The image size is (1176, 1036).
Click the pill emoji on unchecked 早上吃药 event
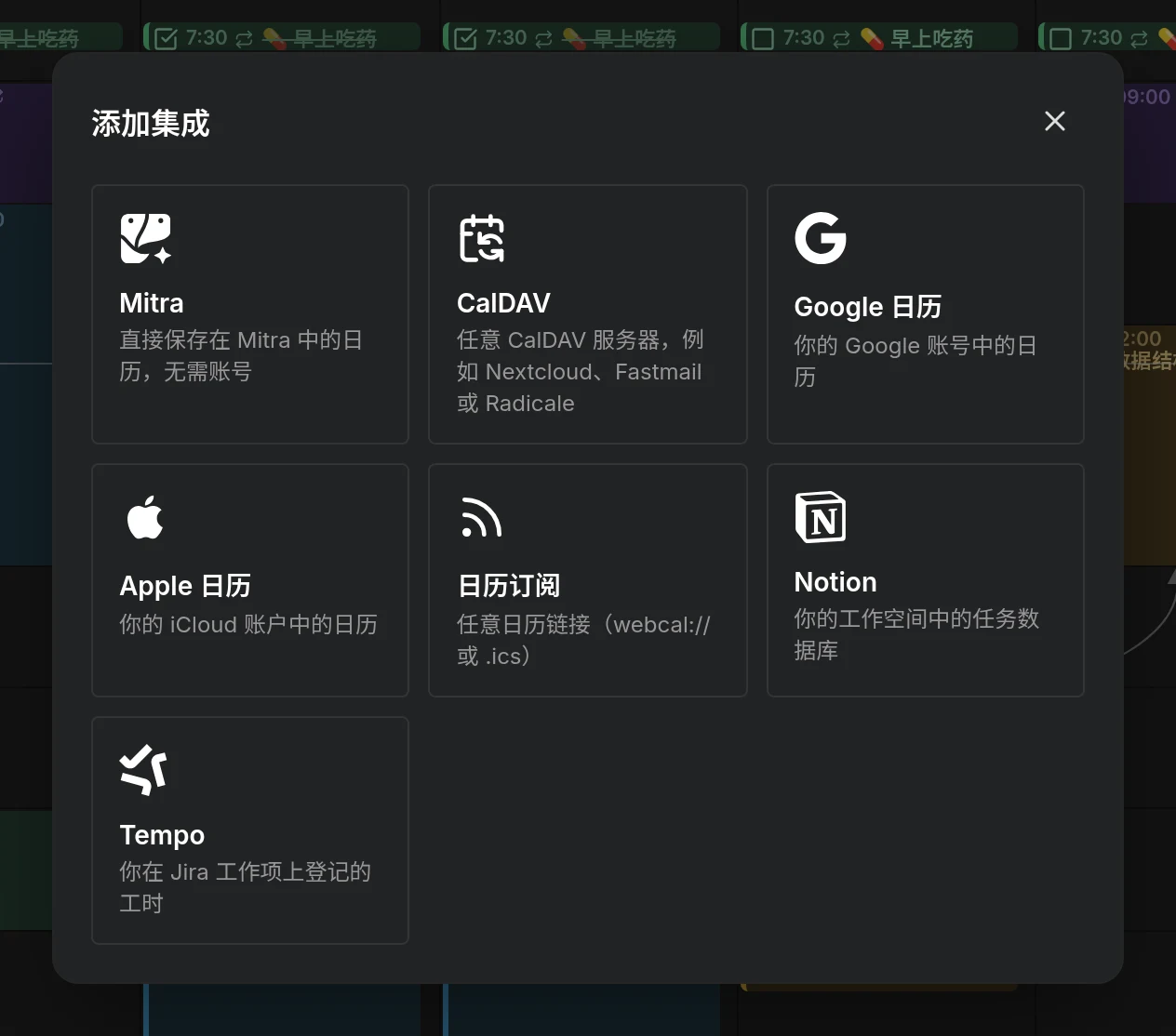click(x=872, y=39)
